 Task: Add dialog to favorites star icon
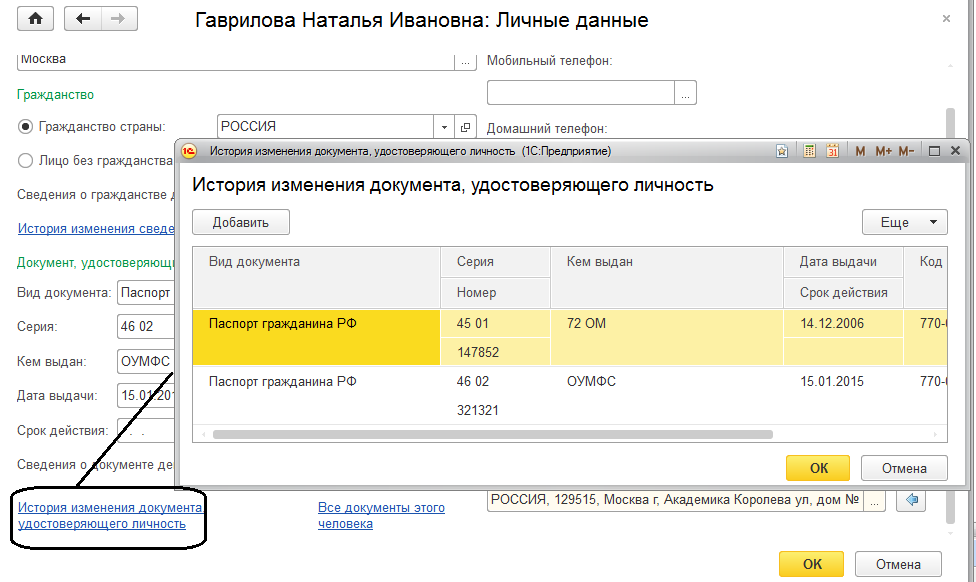[782, 151]
